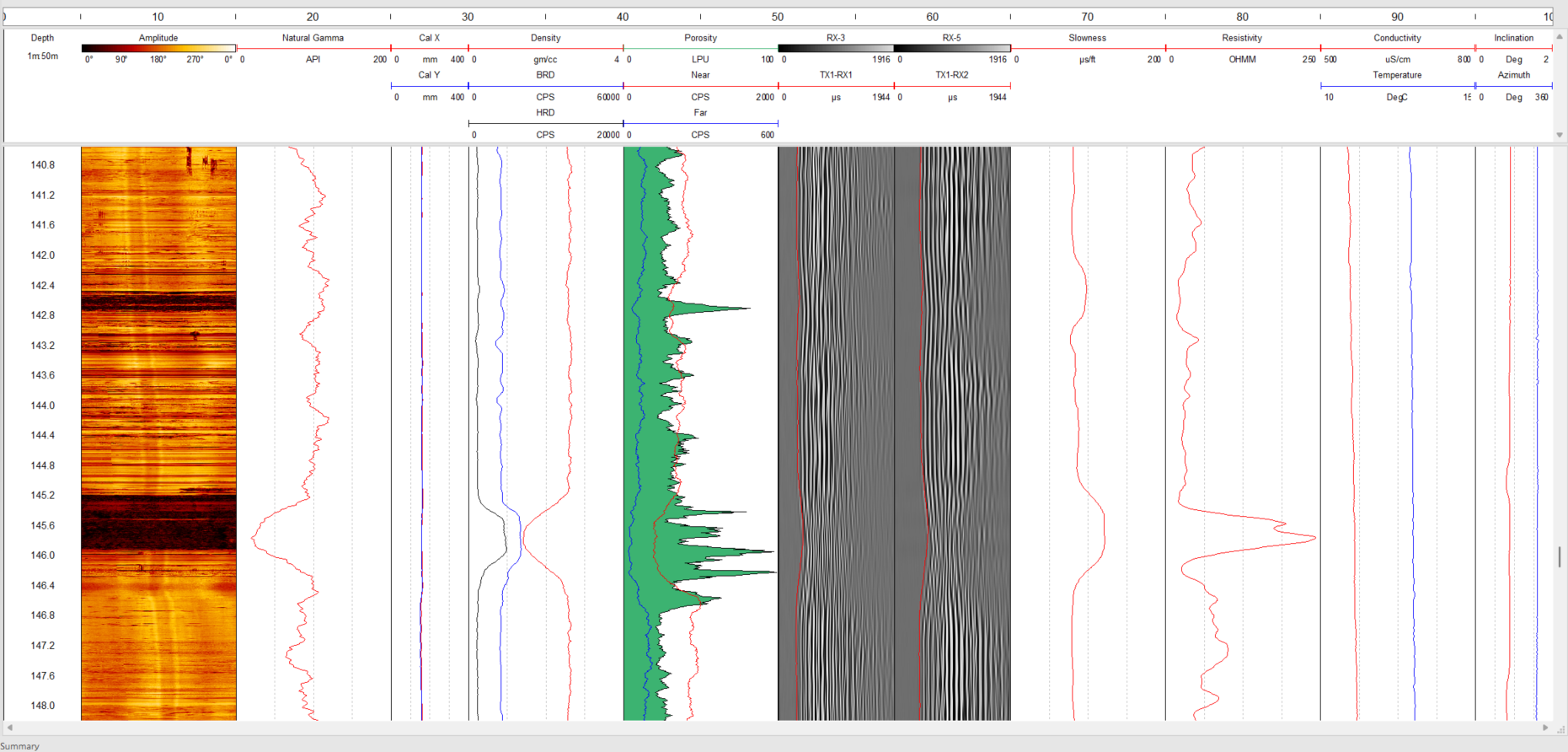Select the Density log header
This screenshot has height=752, width=1568.
(545, 38)
